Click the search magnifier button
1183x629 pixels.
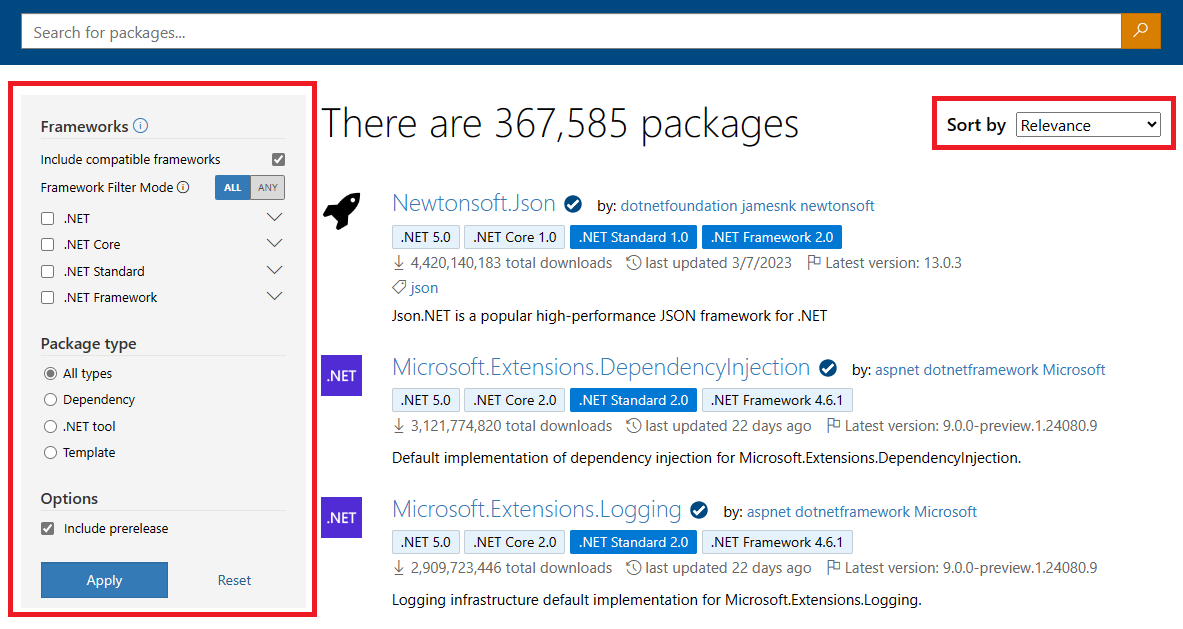point(1140,31)
